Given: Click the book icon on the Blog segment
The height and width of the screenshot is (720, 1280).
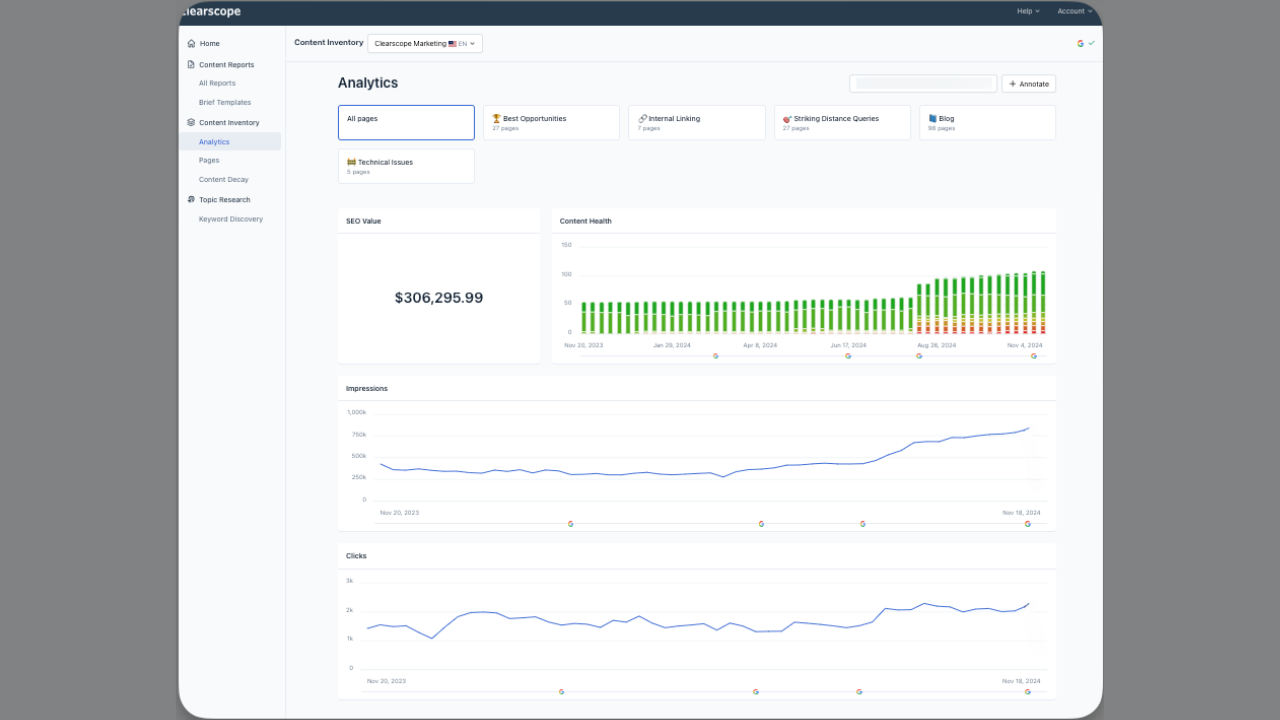Looking at the screenshot, I should point(932,119).
